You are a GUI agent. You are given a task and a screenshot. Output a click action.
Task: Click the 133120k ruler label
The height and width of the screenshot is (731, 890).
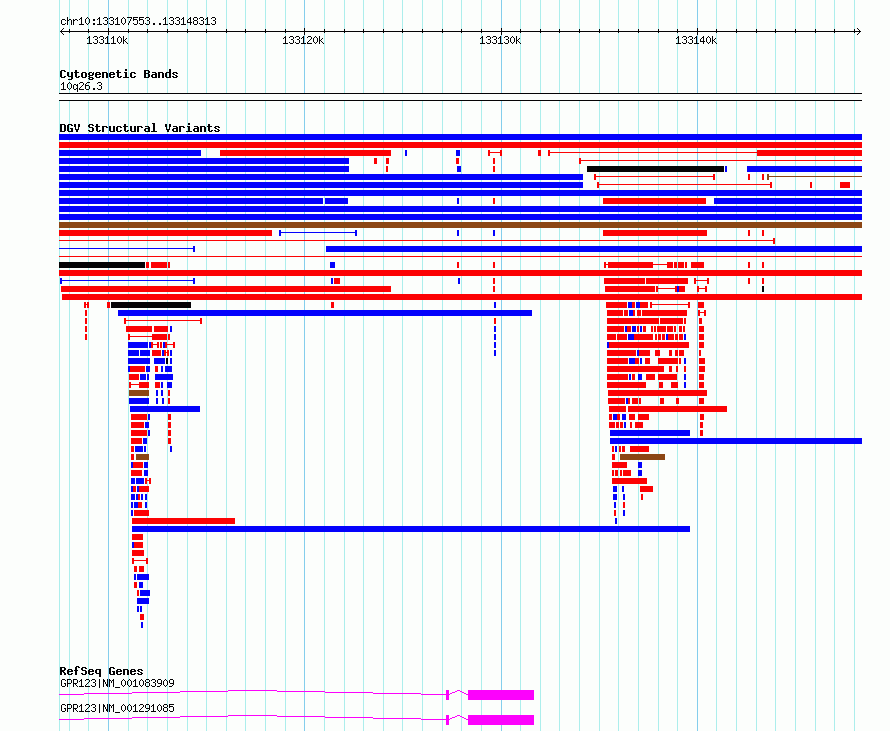point(303,40)
